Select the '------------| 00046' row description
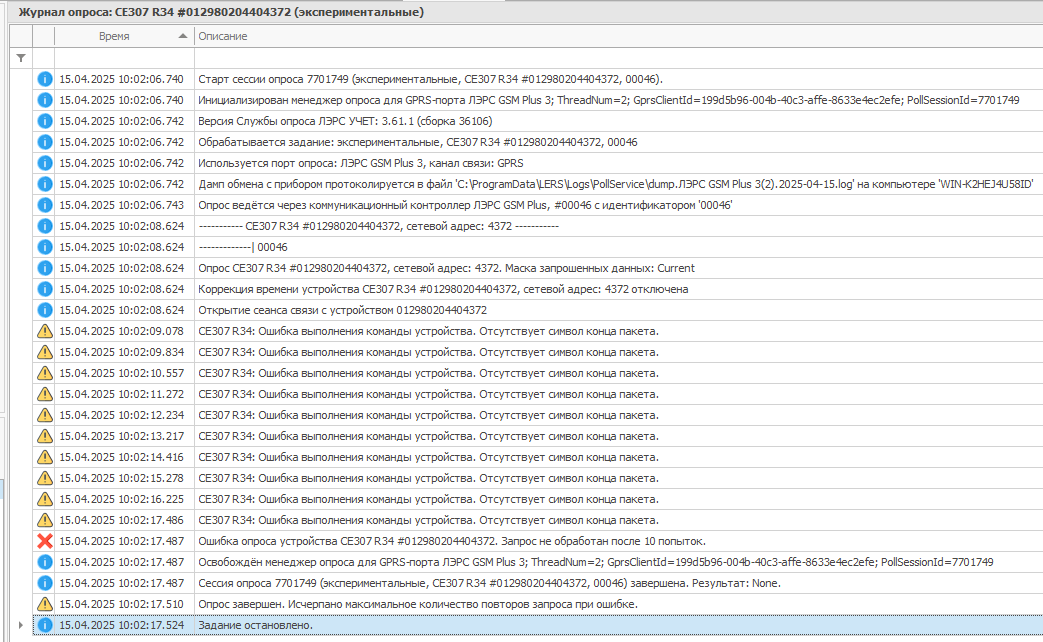This screenshot has width=1043, height=642. click(x=243, y=247)
